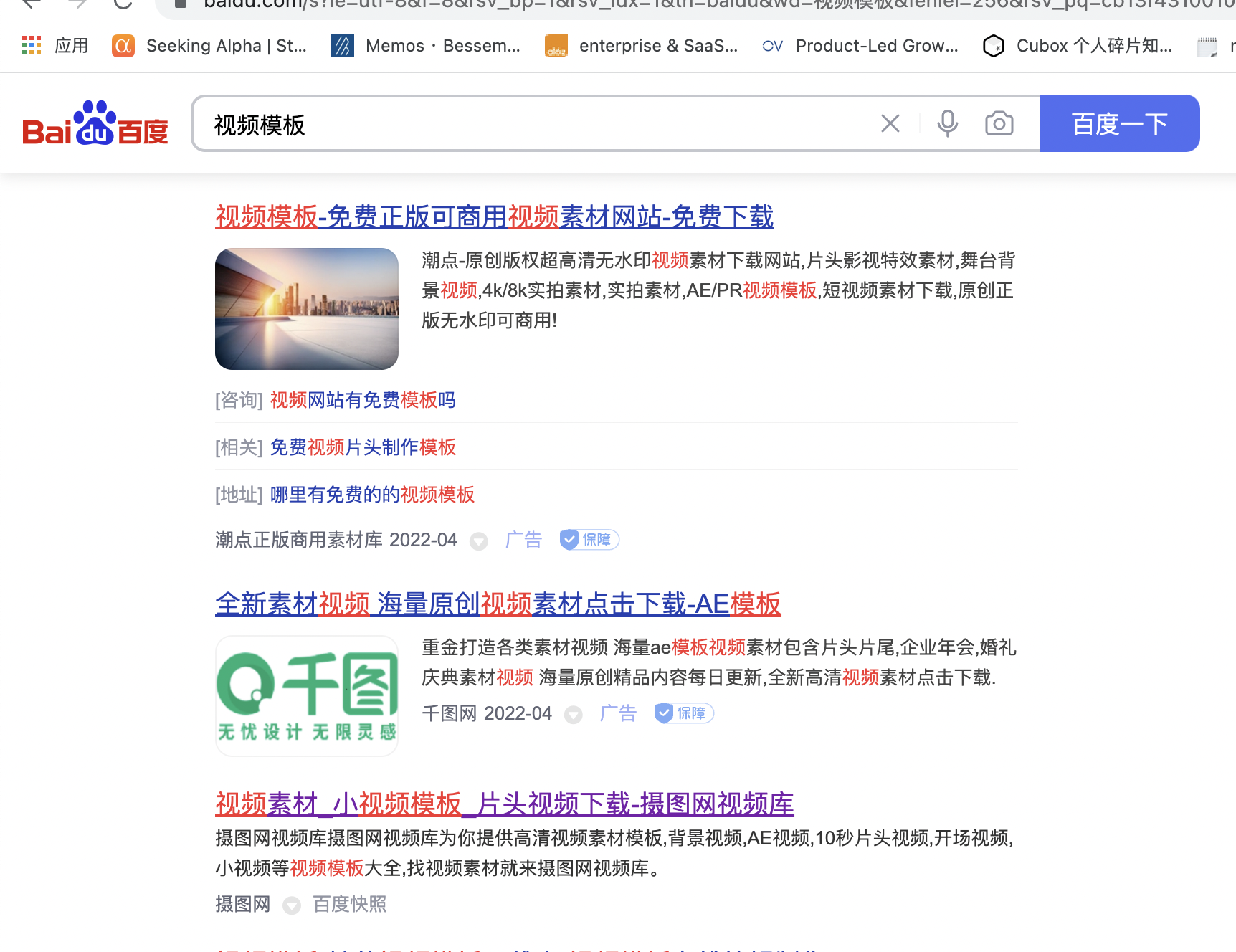Click the 应用 bookmarks label

pos(72,46)
